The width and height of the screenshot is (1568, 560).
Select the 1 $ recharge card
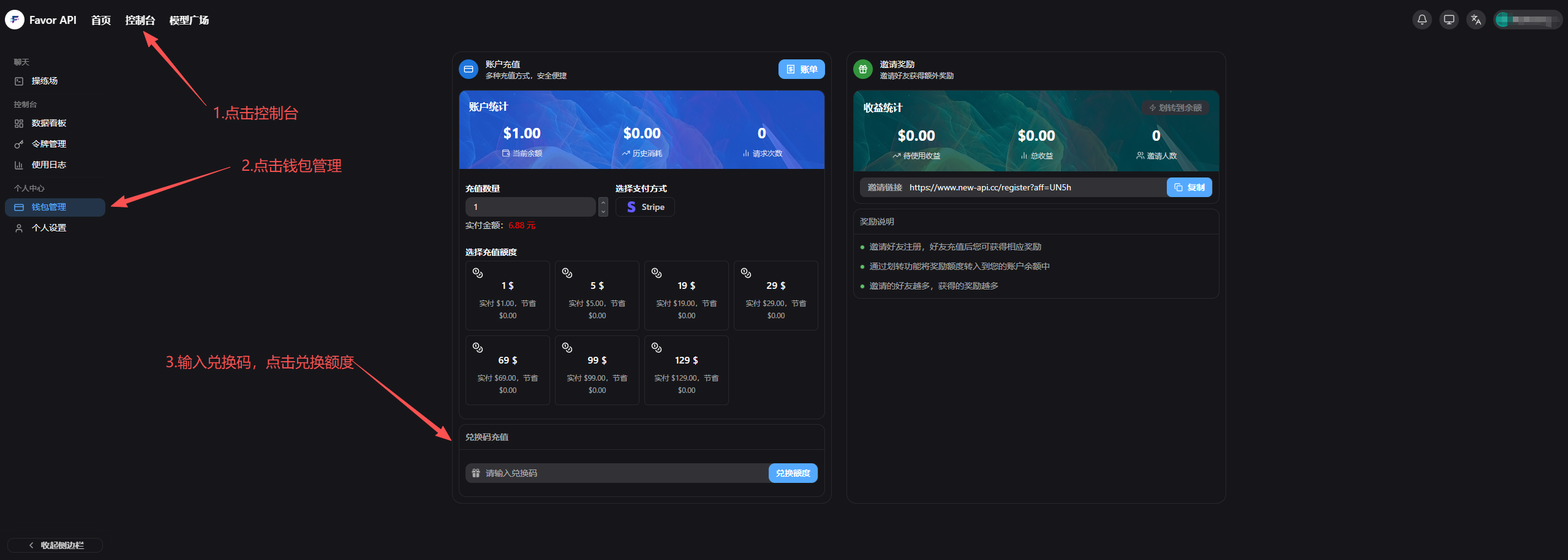tap(508, 296)
